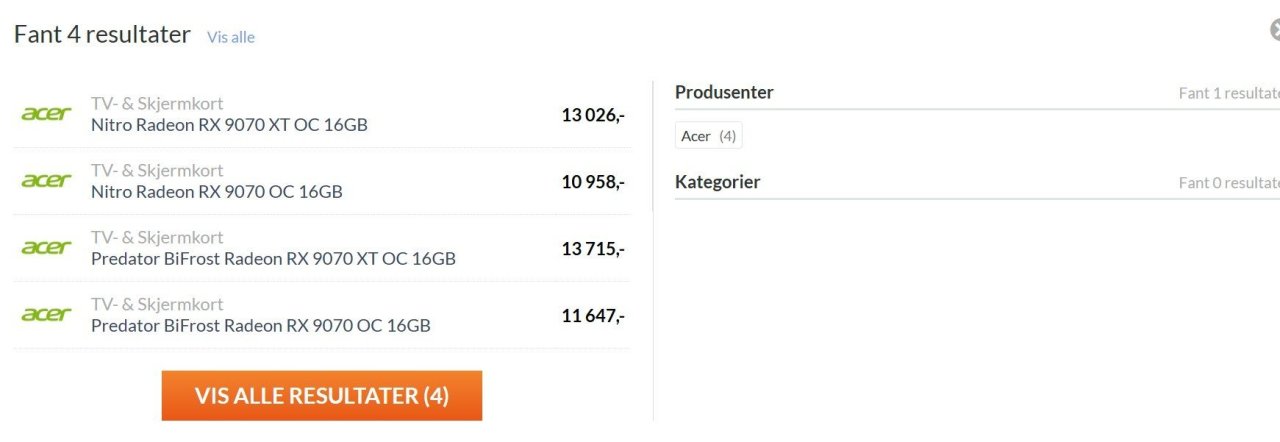Viewport: 1280px width, 442px height.
Task: Click the Kategorier section heading
Action: coord(717,182)
